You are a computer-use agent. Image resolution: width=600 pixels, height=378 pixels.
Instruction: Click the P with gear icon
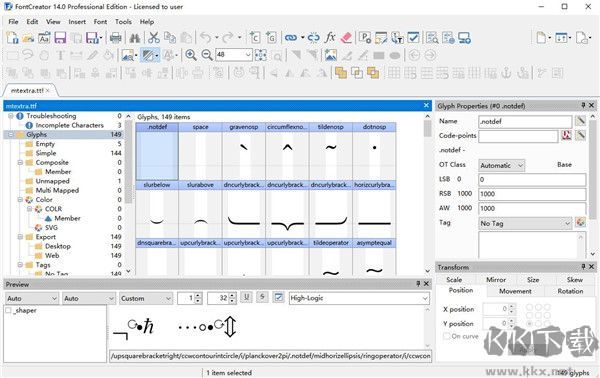pyautogui.click(x=365, y=38)
